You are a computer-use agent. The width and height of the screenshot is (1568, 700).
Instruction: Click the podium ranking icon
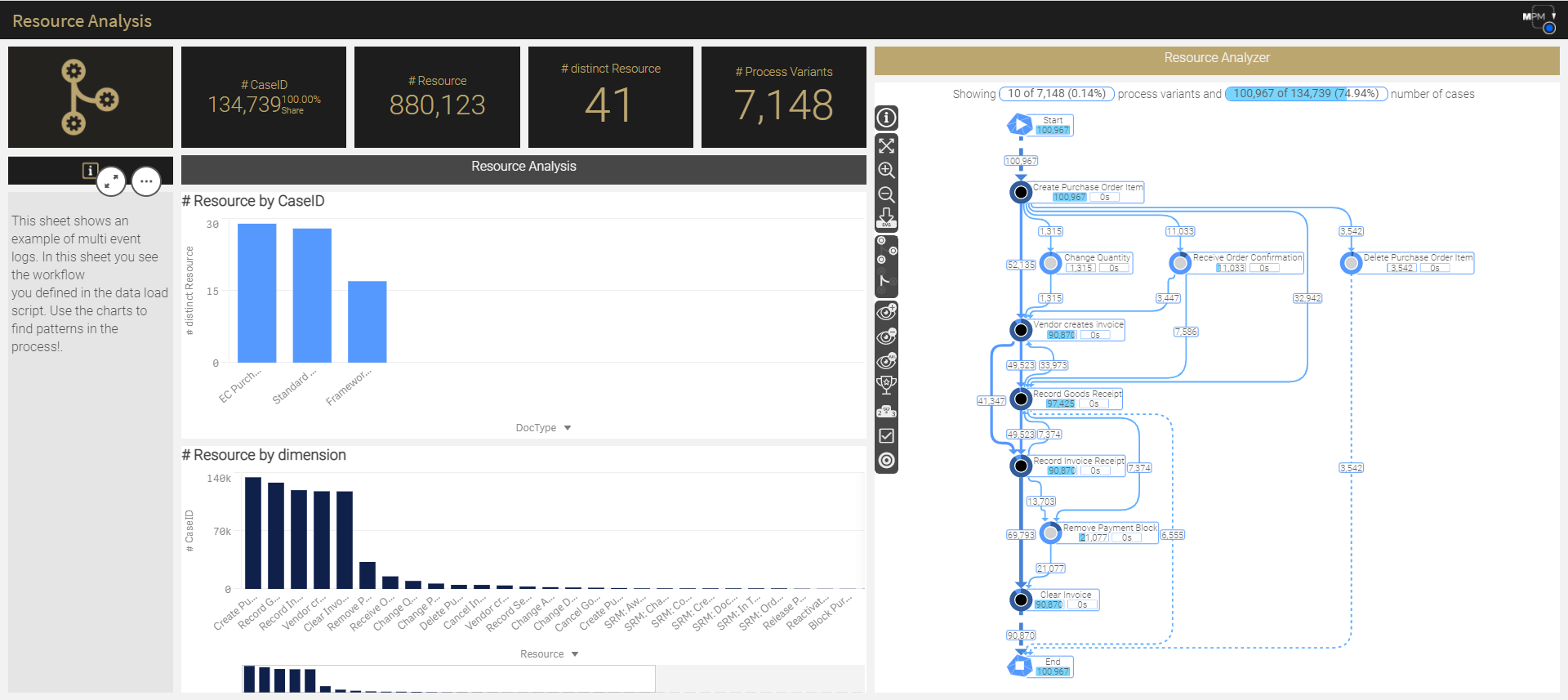[886, 411]
